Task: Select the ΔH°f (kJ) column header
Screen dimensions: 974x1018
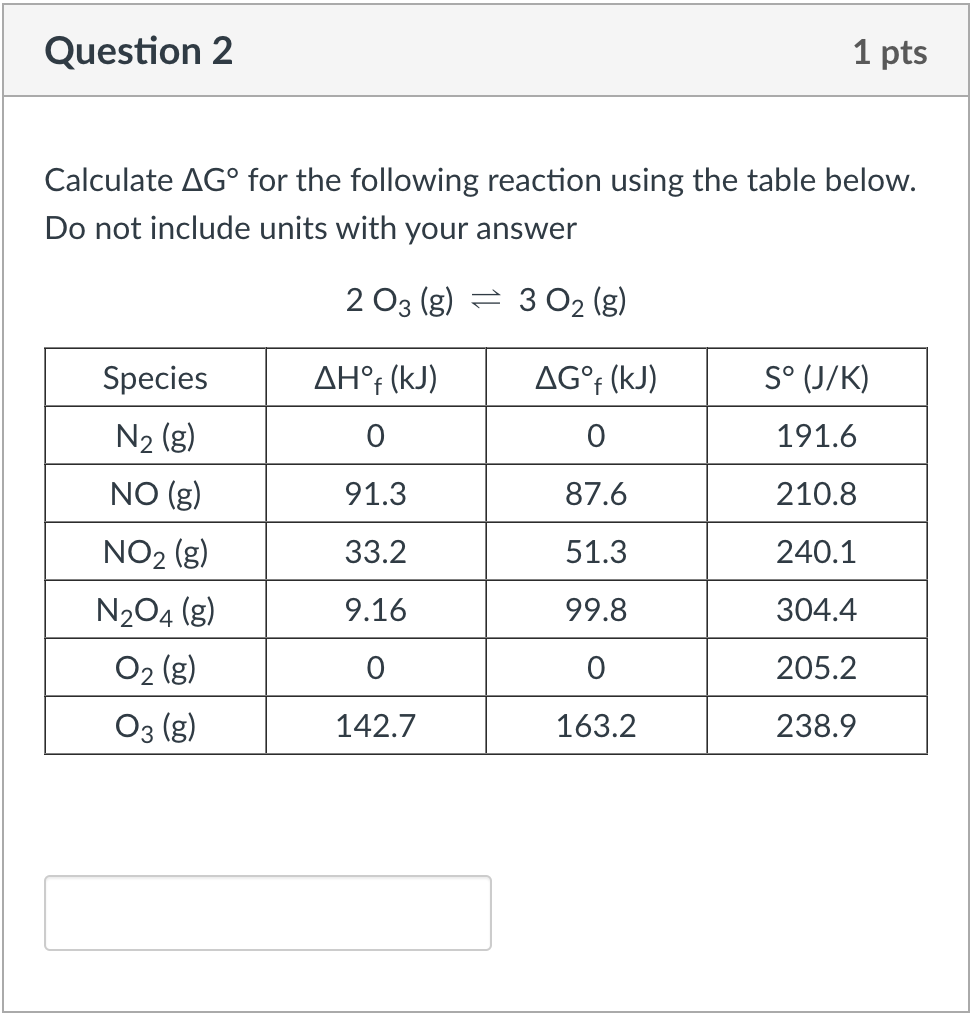Action: [375, 377]
